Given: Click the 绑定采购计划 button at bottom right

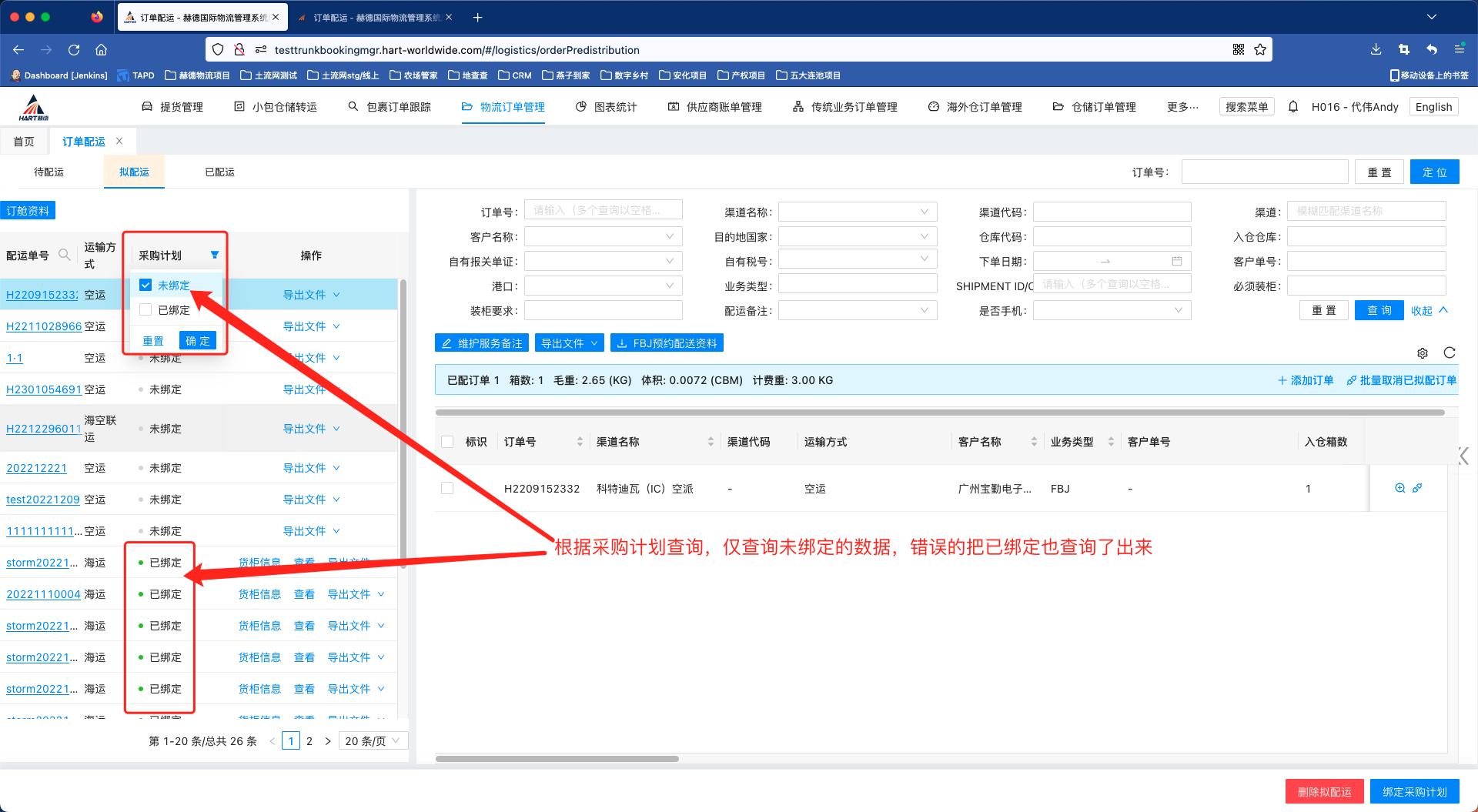Looking at the screenshot, I should pyautogui.click(x=1416, y=791).
